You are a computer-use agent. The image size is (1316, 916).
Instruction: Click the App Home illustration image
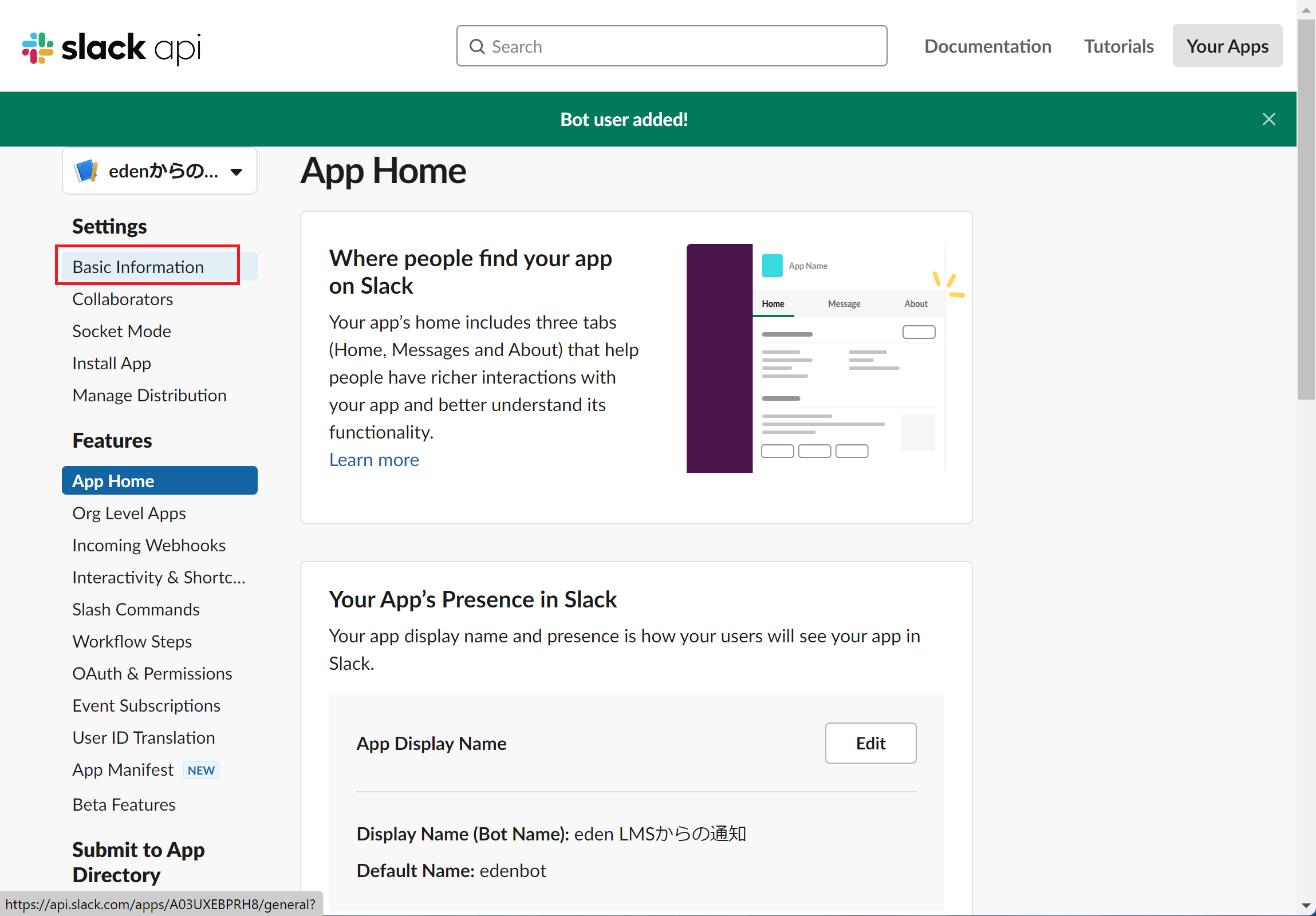tap(825, 358)
